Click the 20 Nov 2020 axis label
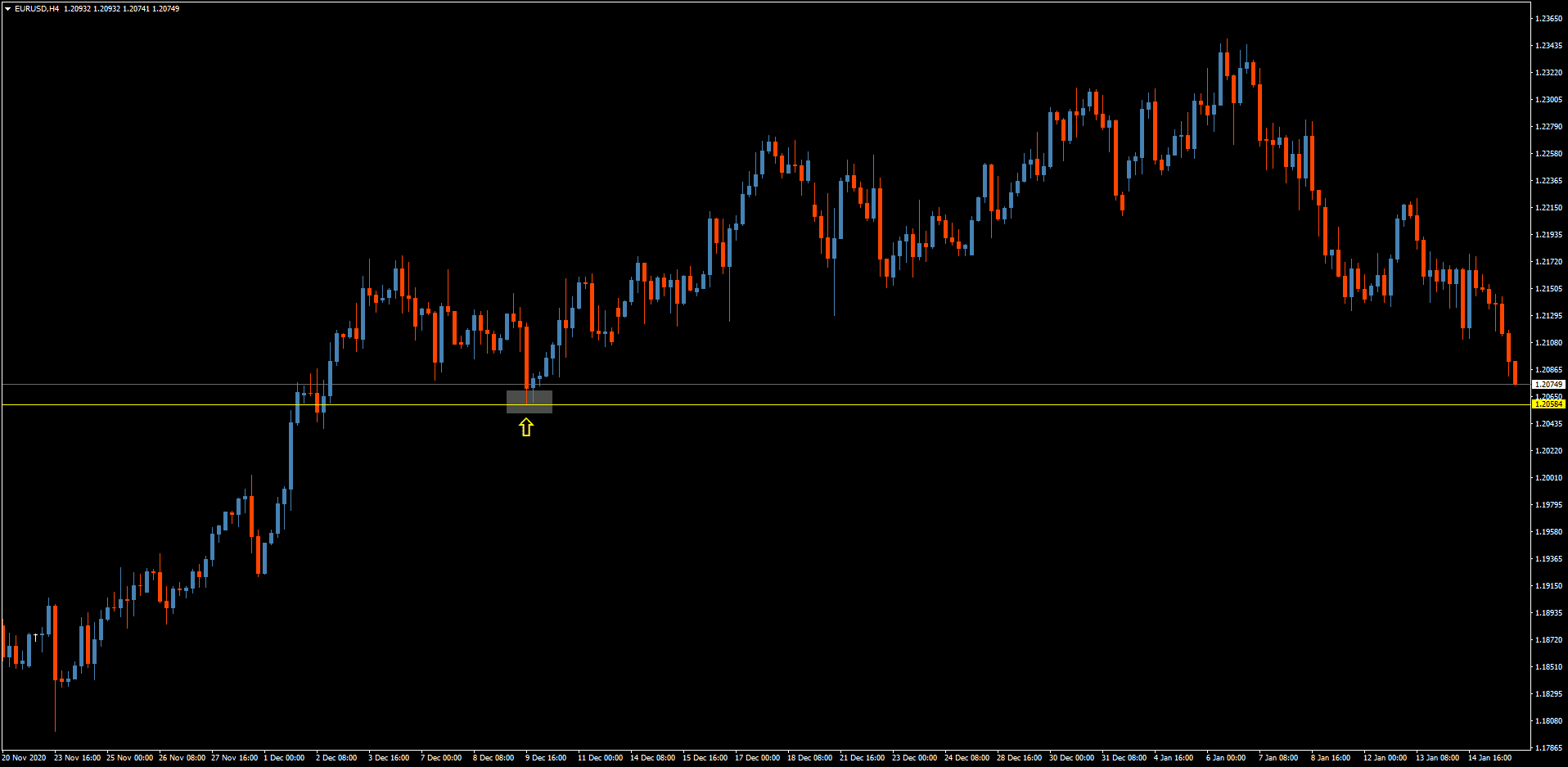 [x=25, y=757]
